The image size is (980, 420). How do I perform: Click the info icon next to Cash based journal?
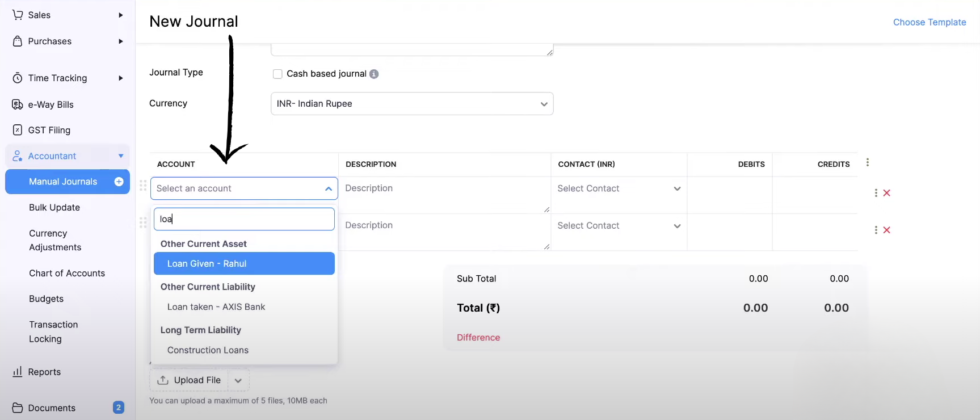(374, 74)
